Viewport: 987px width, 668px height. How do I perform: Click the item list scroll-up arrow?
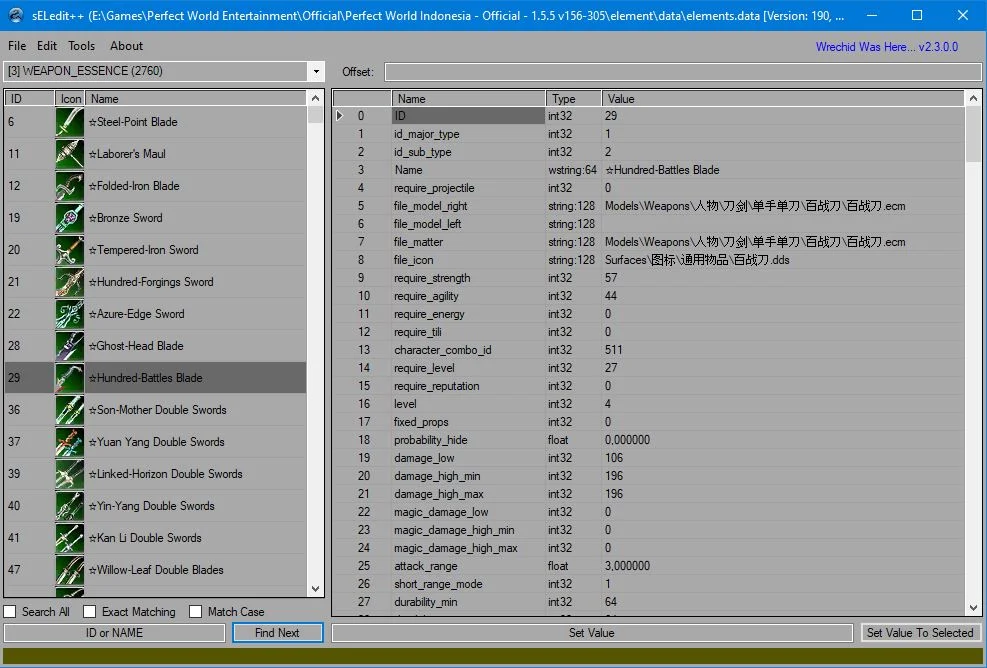pos(315,98)
